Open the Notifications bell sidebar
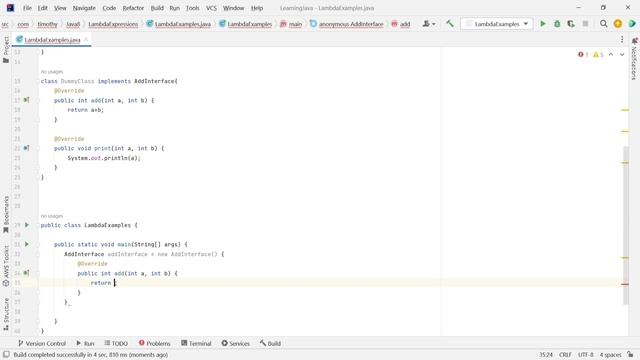This screenshot has height=360, width=640. pyautogui.click(x=634, y=59)
